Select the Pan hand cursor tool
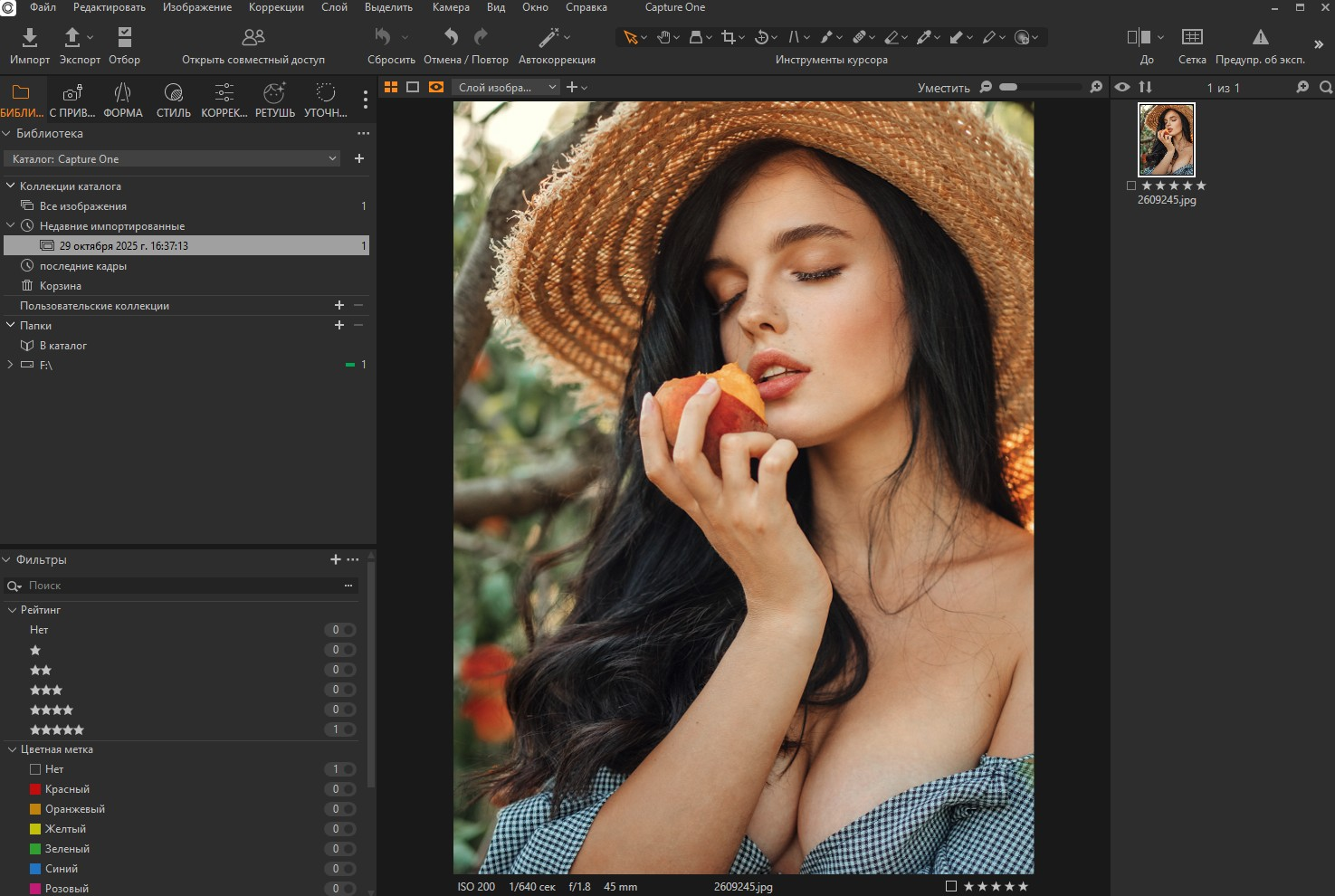This screenshot has height=896, width=1335. pyautogui.click(x=663, y=37)
